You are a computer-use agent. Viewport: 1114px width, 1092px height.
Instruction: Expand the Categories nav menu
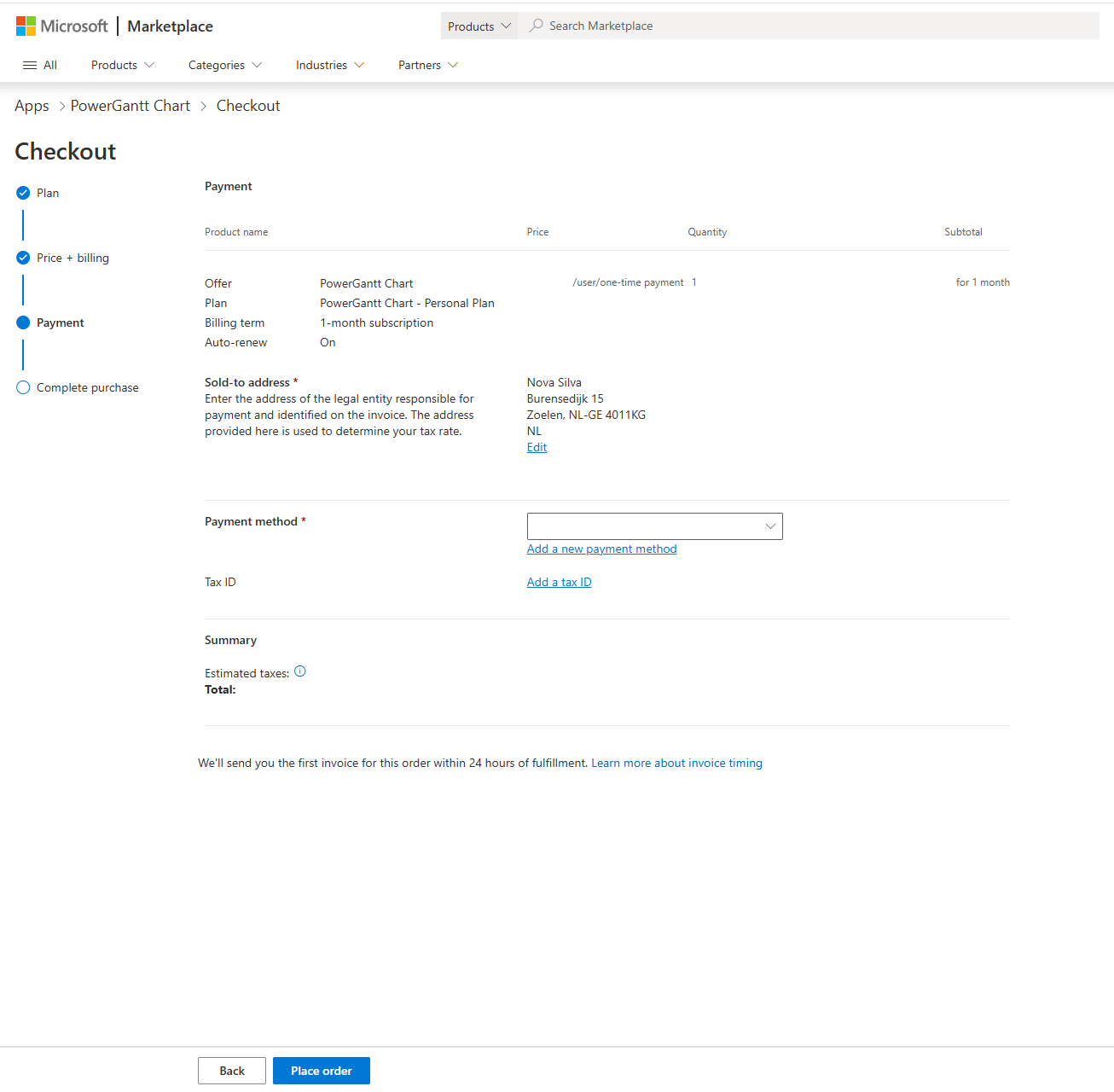point(224,65)
